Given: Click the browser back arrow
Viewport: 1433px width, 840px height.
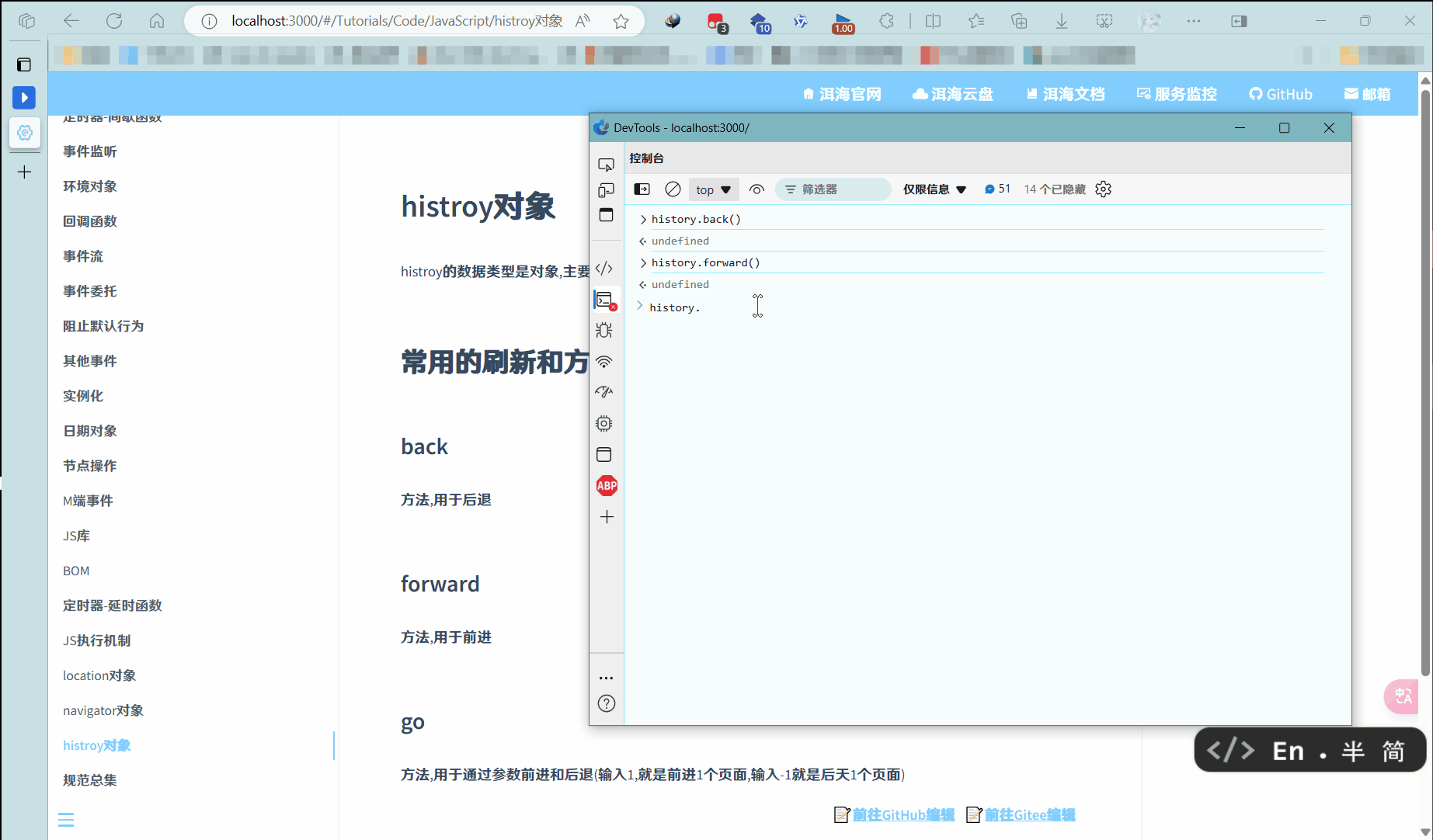Looking at the screenshot, I should coord(71,21).
